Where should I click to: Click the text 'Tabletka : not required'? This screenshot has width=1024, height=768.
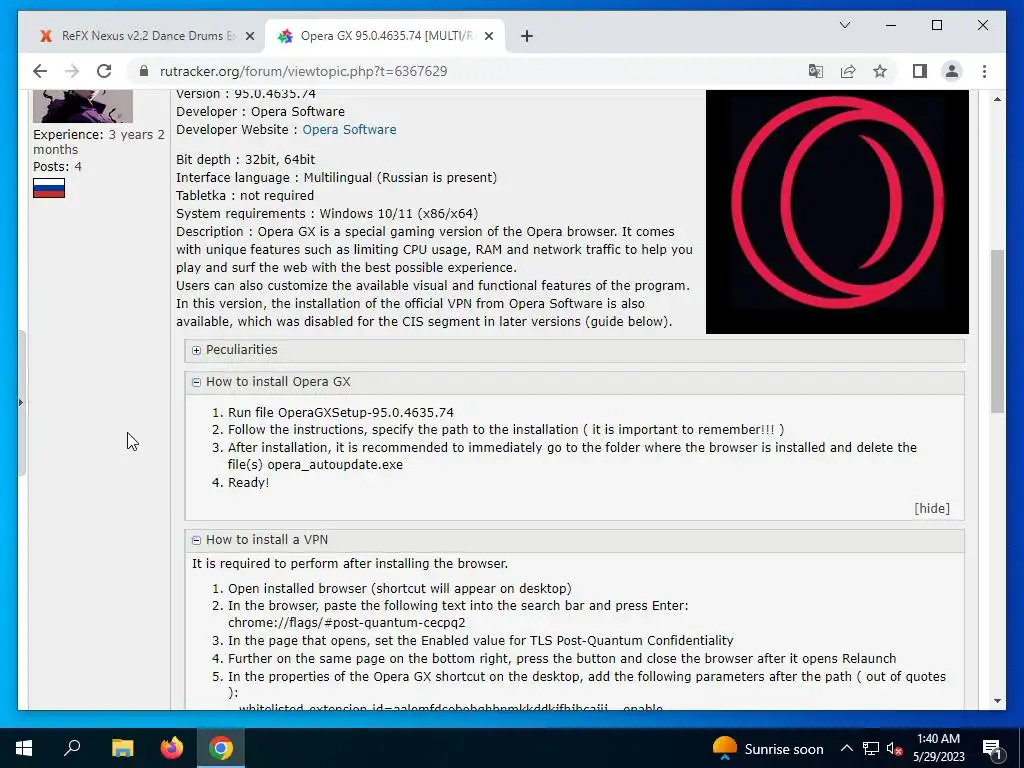[245, 195]
